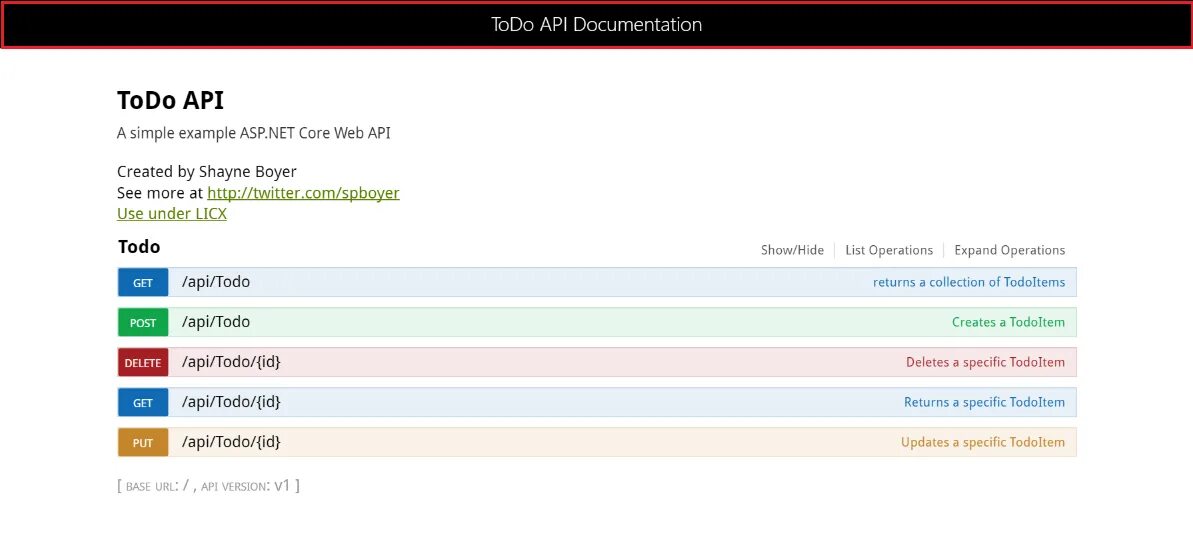Viewport: 1193px width, 537px height.
Task: Expand the /api/Todo path in GET row
Action: [x=216, y=282]
